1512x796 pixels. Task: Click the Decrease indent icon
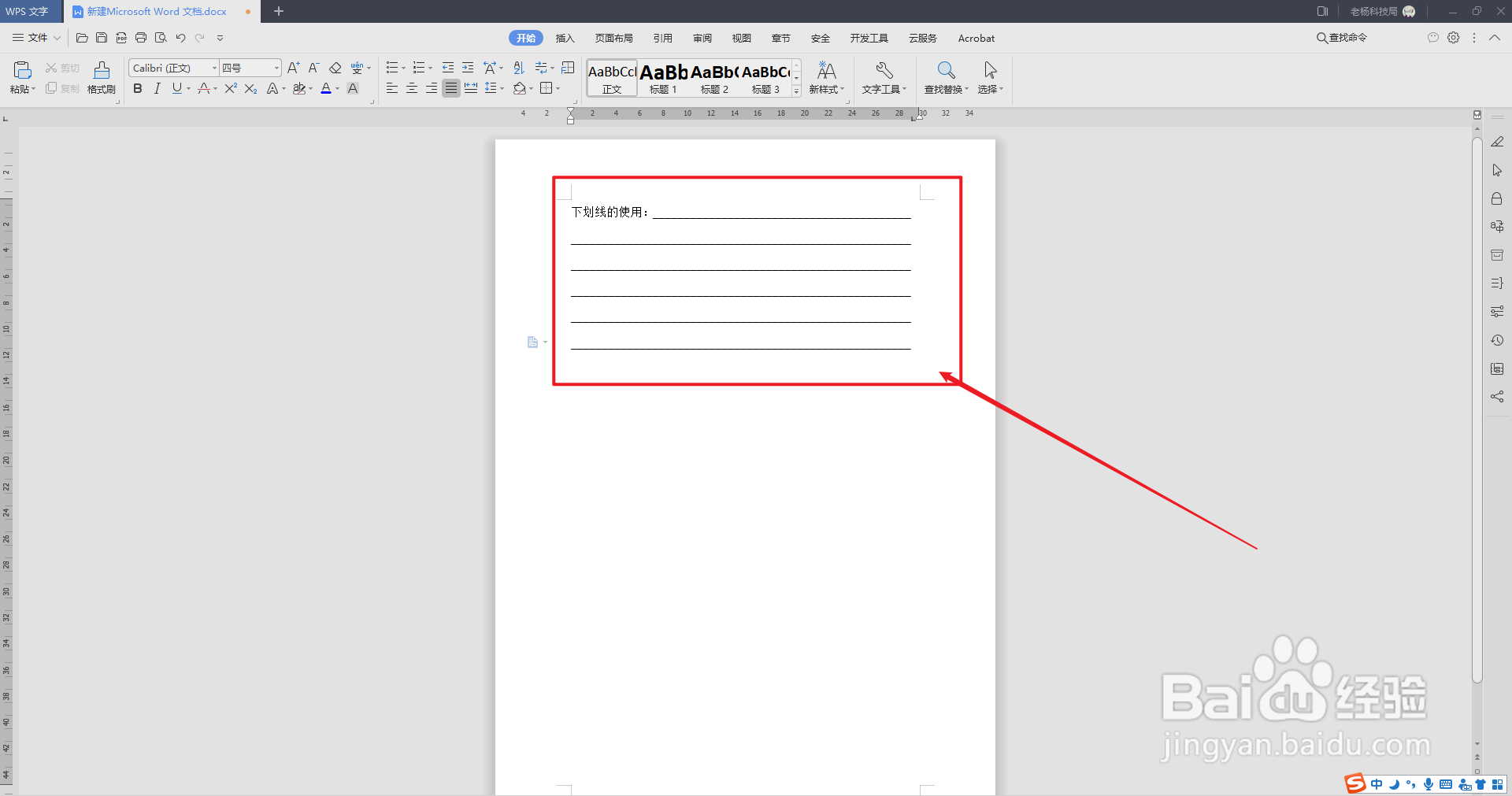[448, 68]
